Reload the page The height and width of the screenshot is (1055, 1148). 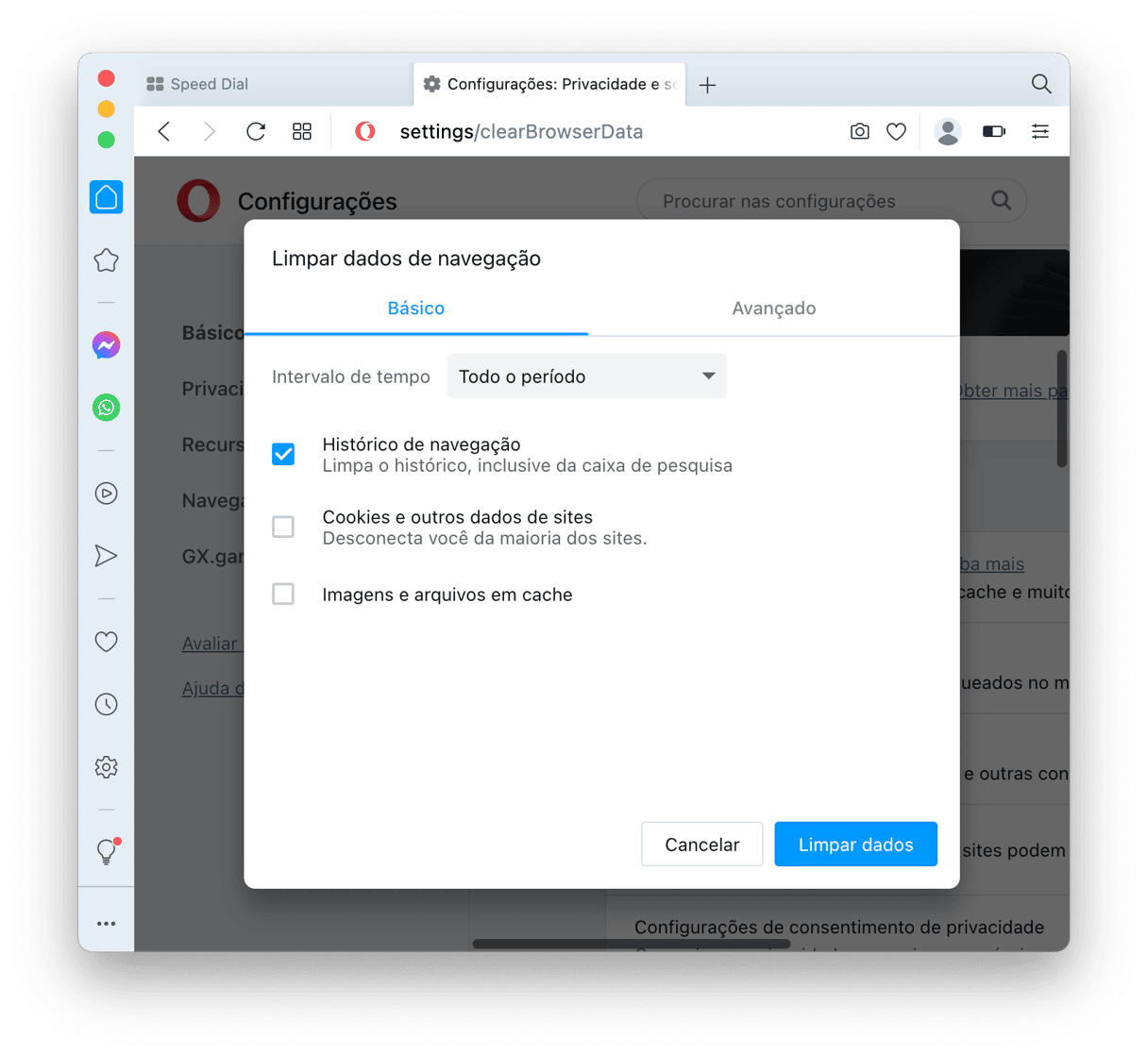256,131
